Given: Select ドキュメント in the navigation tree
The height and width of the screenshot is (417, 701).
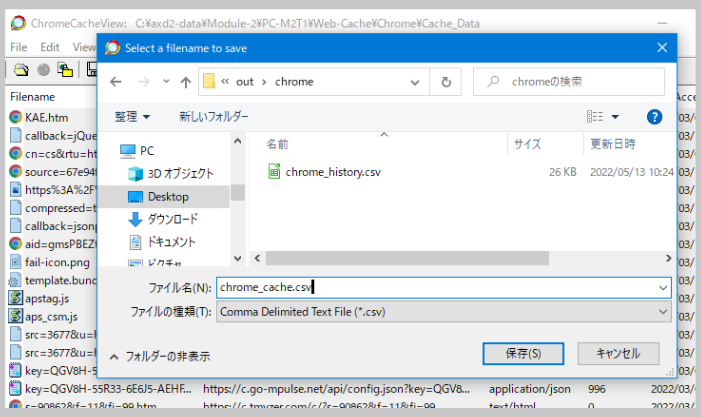Looking at the screenshot, I should [162, 242].
